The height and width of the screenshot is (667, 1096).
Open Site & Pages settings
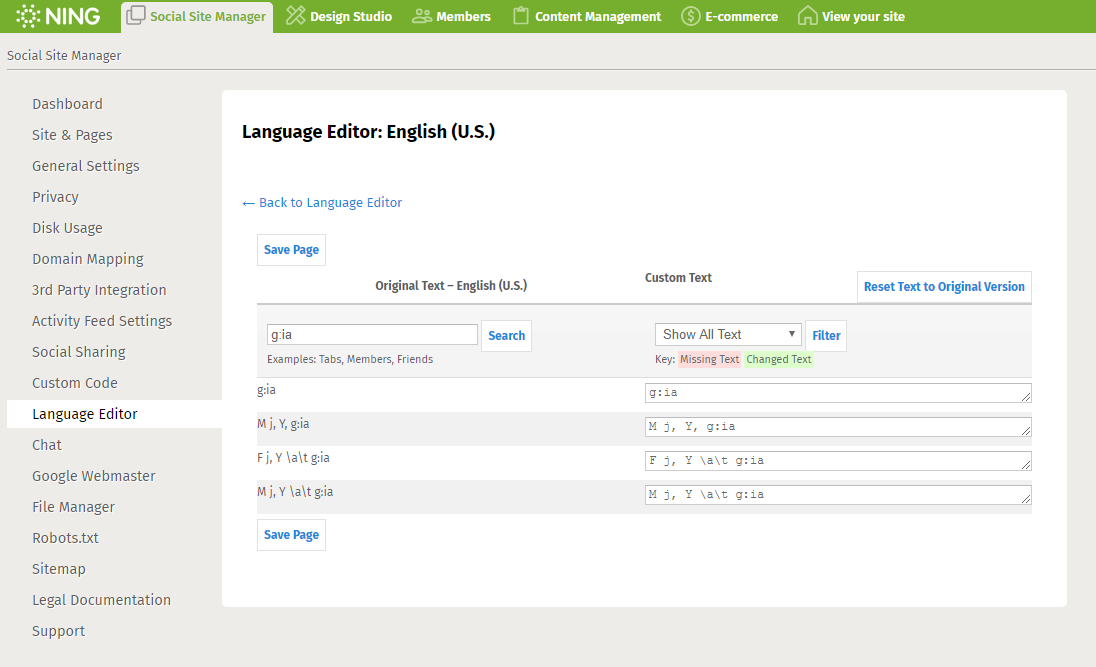pos(72,135)
